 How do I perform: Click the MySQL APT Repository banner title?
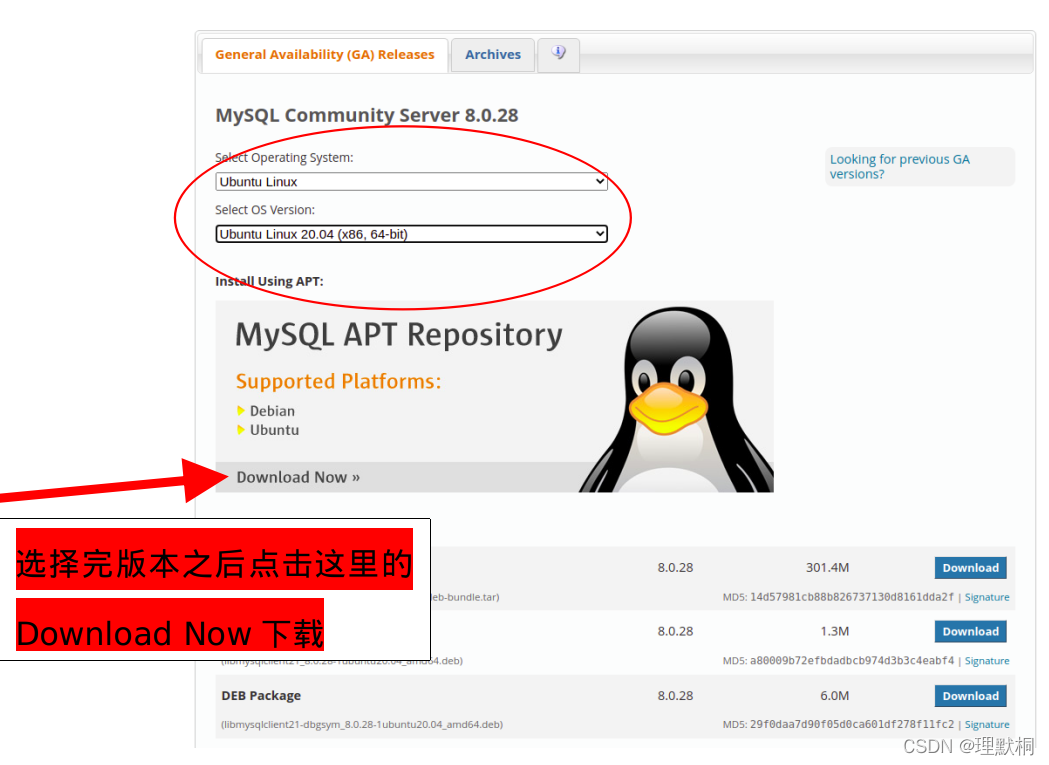pyautogui.click(x=399, y=335)
